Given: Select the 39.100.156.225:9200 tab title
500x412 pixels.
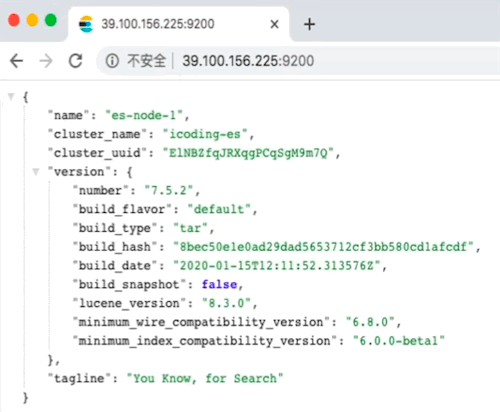Looking at the screenshot, I should pyautogui.click(x=158, y=24).
